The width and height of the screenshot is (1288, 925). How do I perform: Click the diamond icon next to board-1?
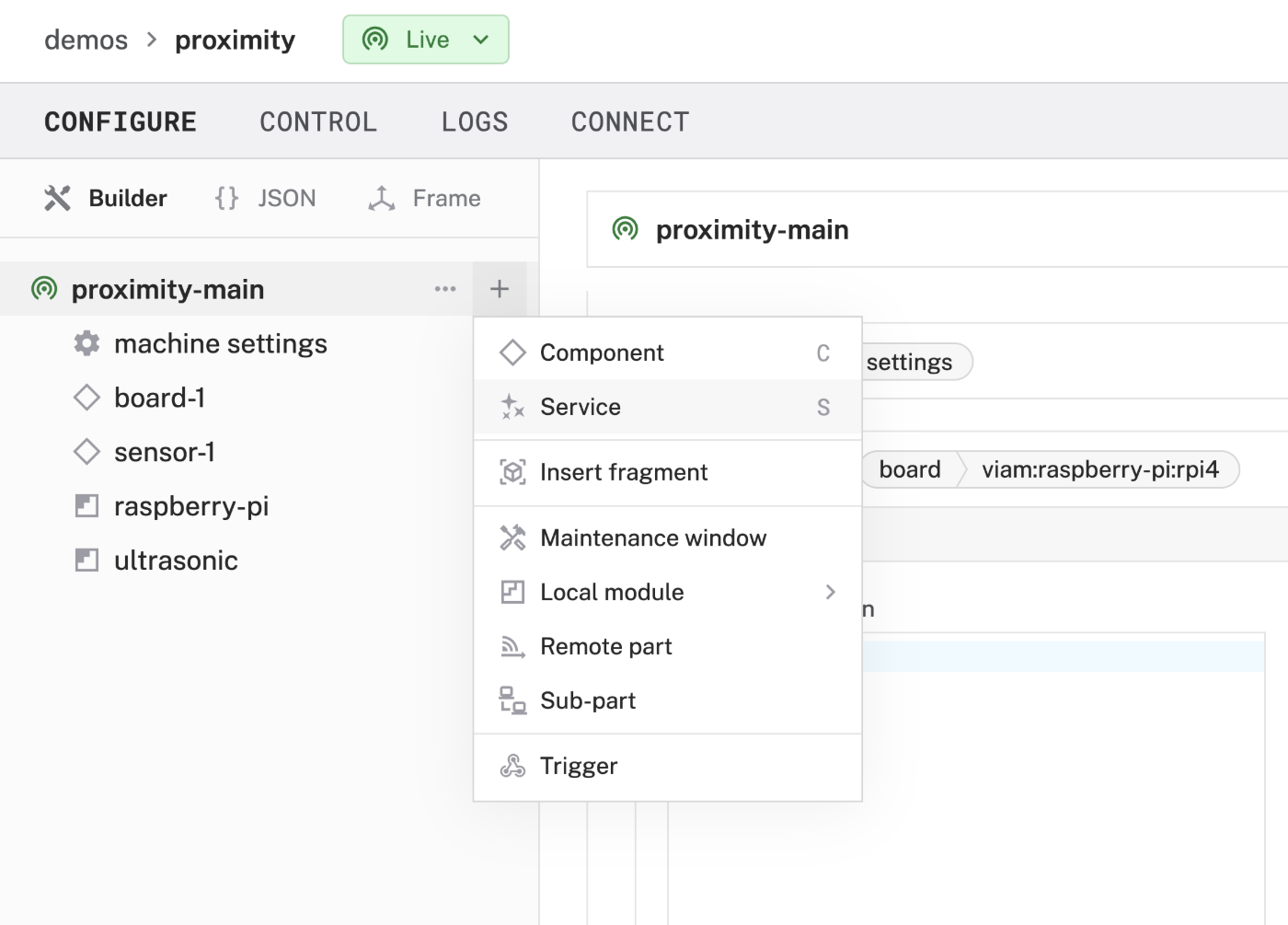[x=86, y=398]
